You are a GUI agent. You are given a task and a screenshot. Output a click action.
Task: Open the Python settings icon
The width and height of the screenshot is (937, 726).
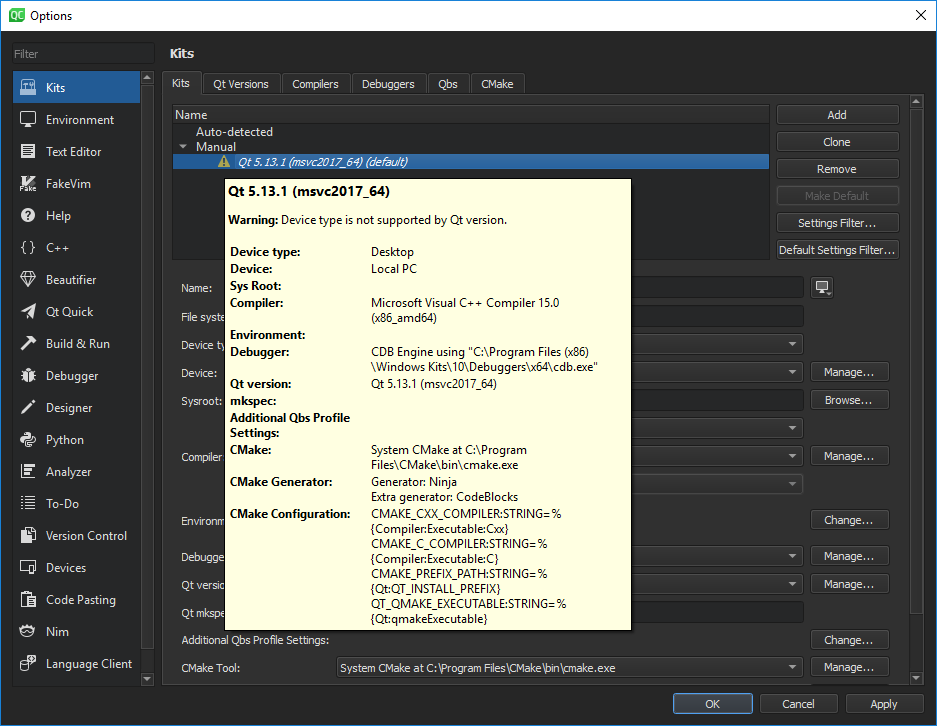[x=28, y=440]
